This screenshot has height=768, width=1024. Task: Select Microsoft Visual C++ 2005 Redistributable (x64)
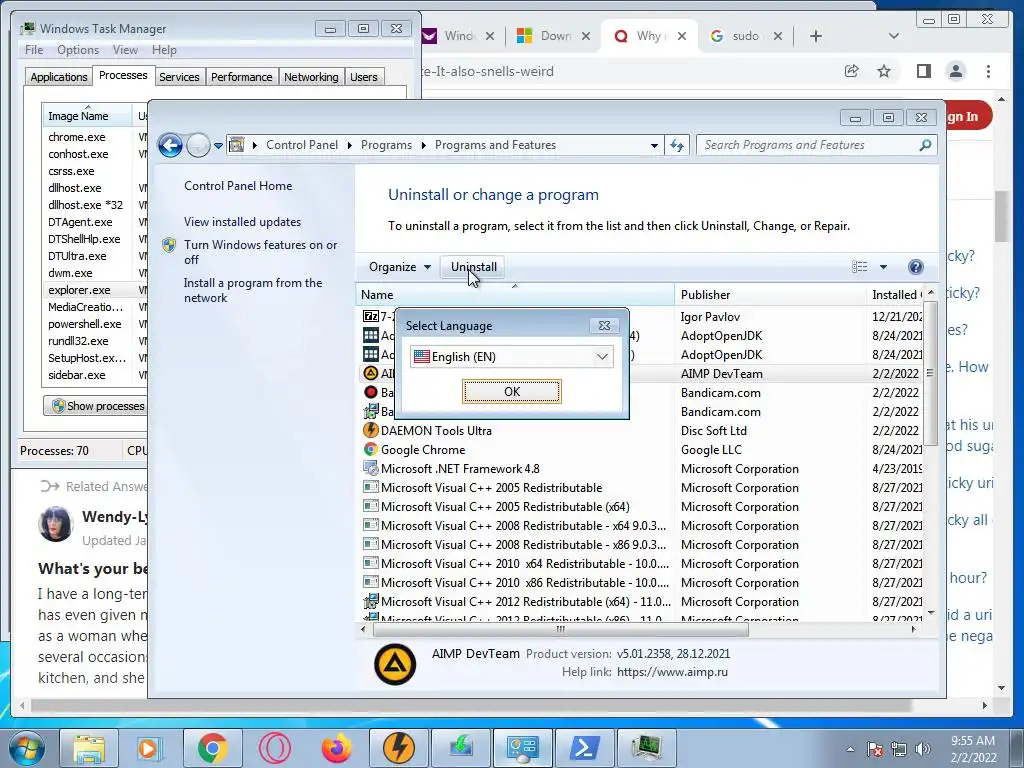(x=505, y=506)
